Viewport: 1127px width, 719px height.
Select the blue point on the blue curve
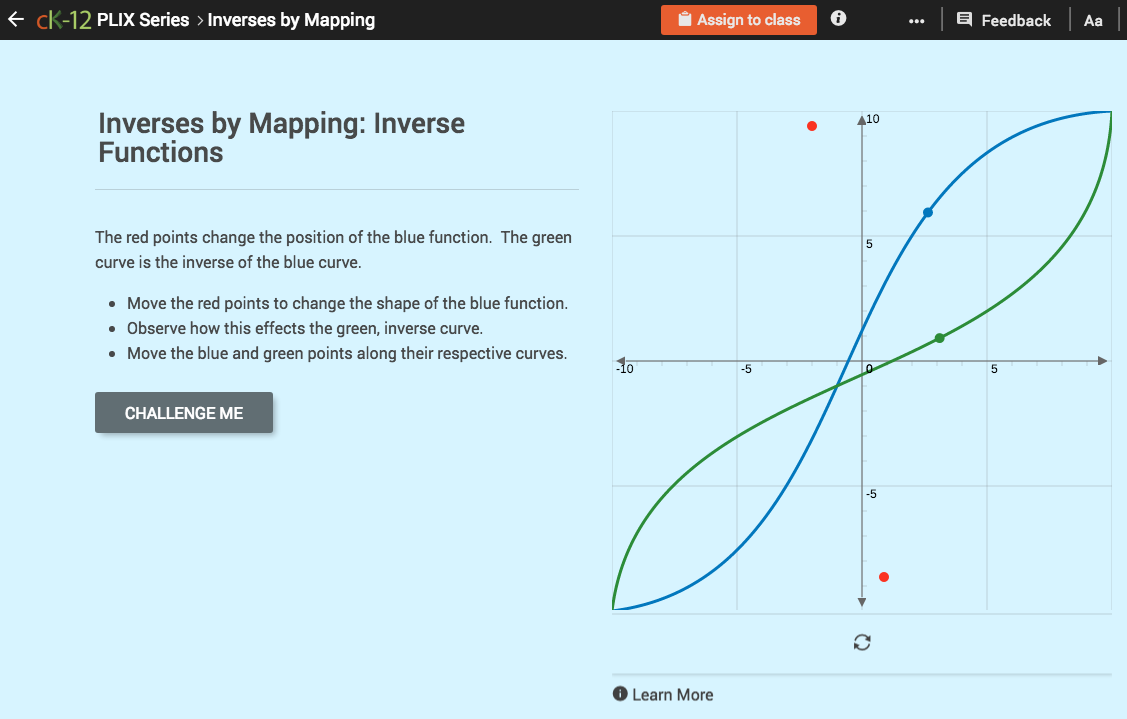(927, 212)
